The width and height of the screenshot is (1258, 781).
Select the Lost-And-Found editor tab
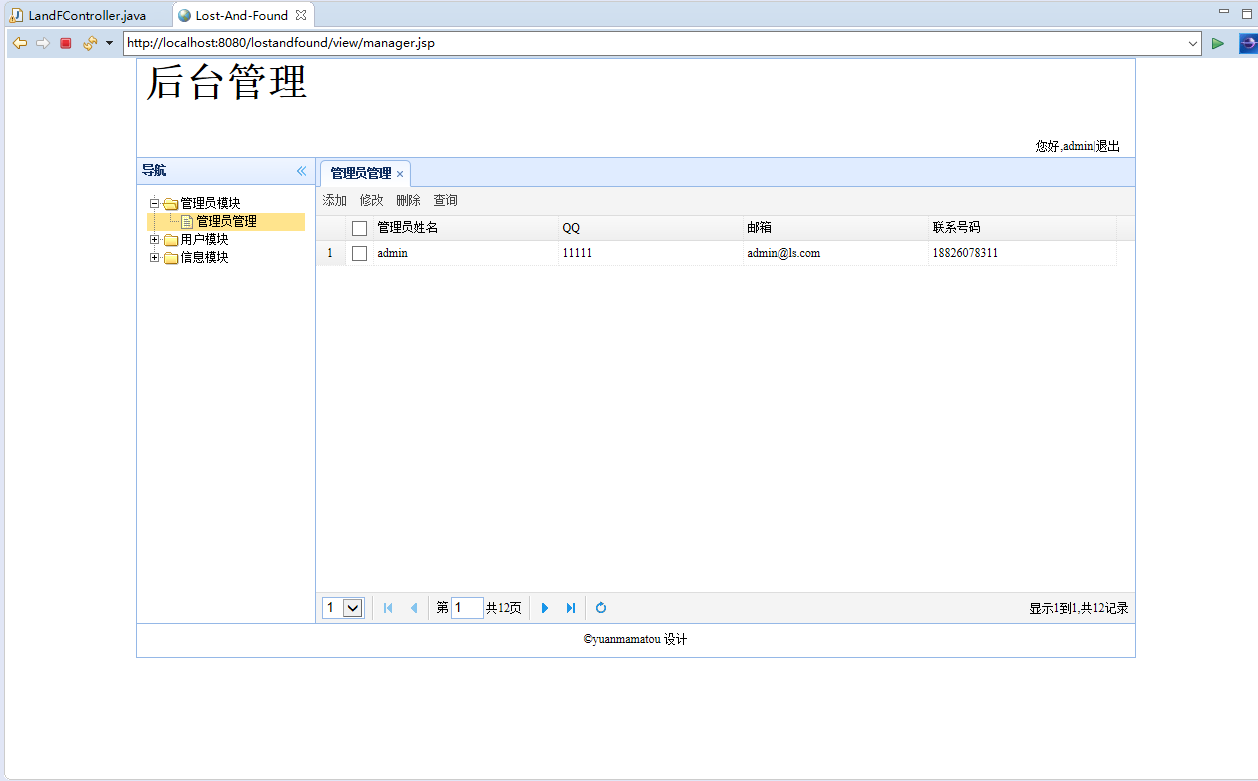pos(241,15)
